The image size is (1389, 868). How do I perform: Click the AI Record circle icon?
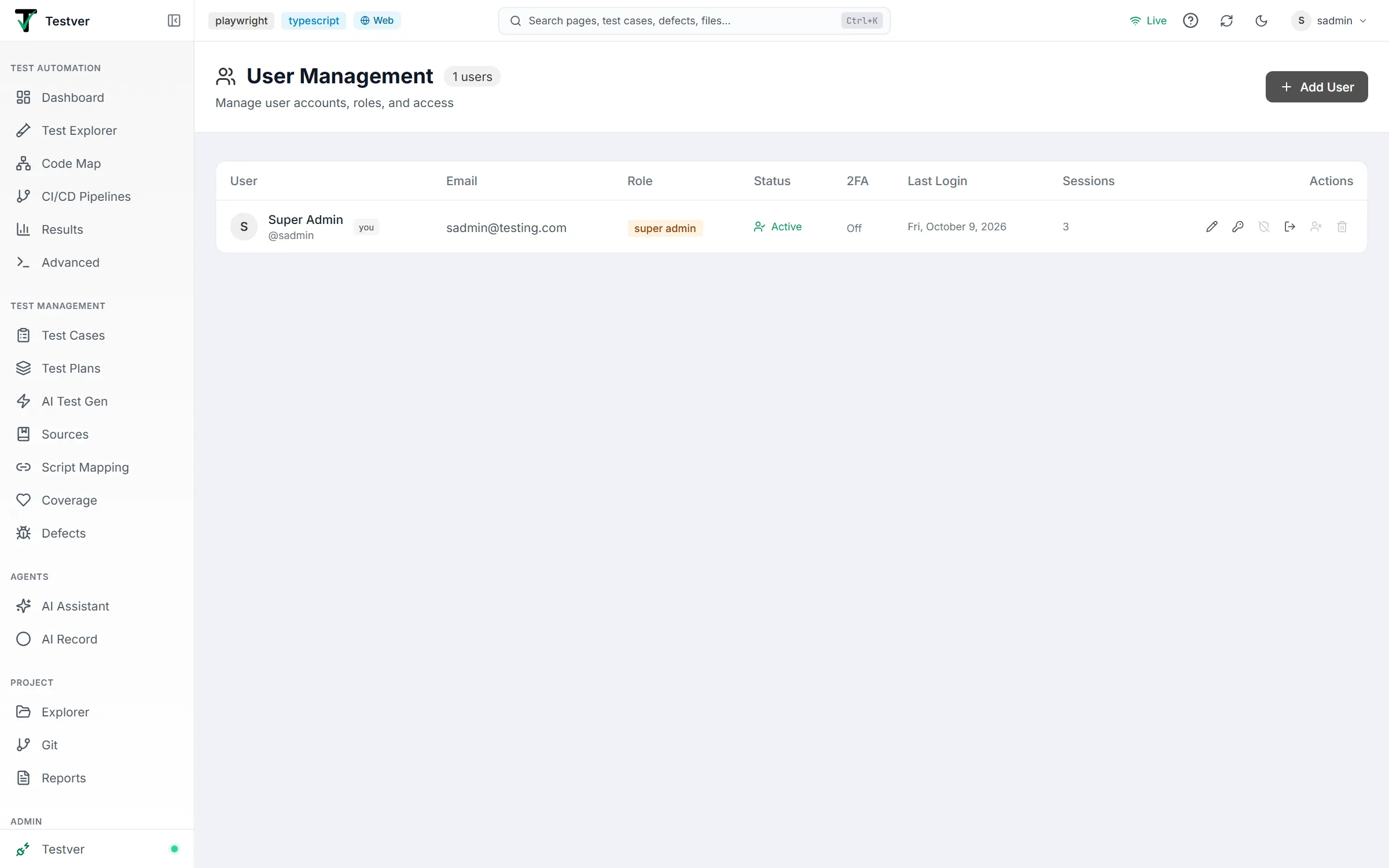[23, 639]
